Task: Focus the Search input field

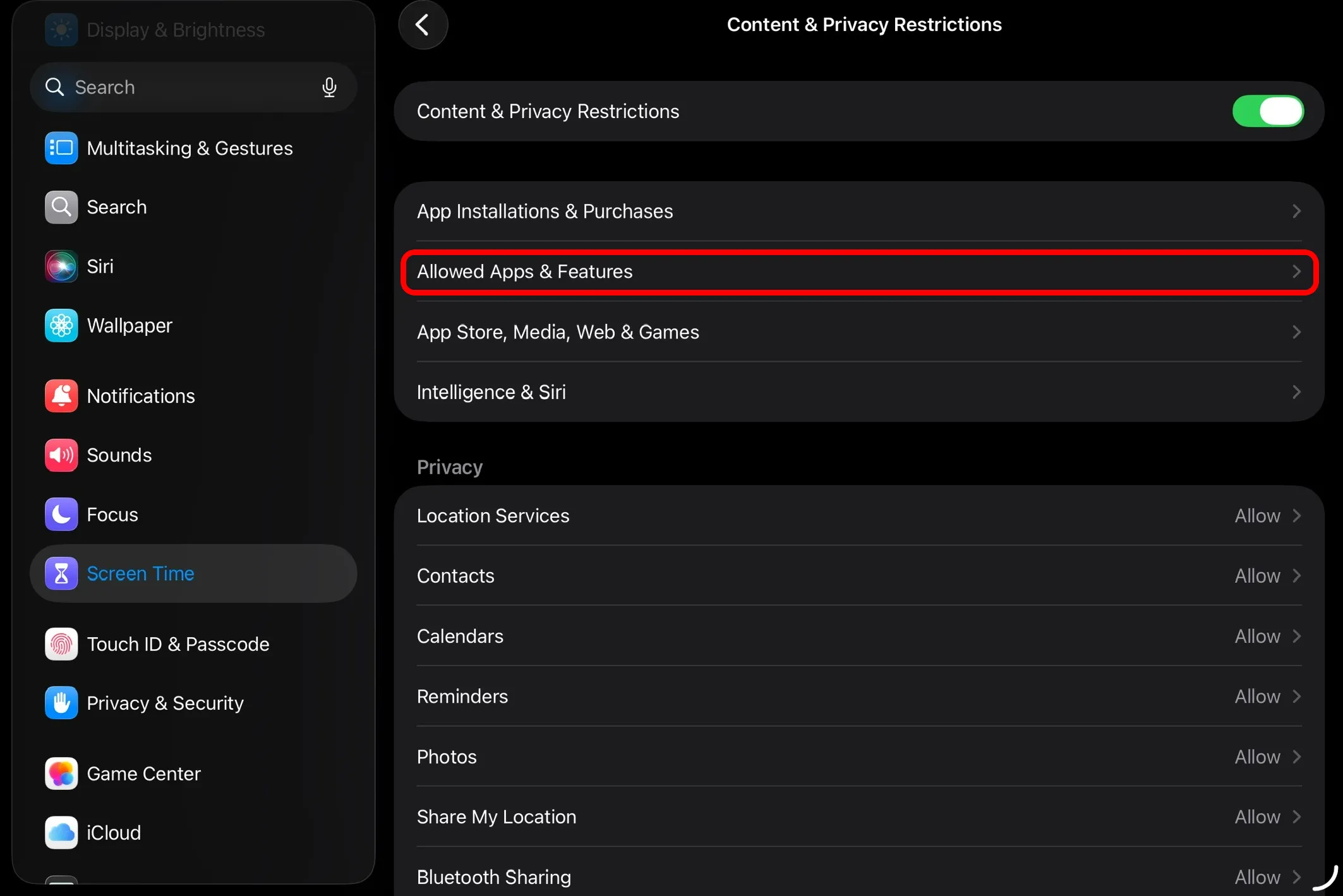Action: [x=193, y=87]
